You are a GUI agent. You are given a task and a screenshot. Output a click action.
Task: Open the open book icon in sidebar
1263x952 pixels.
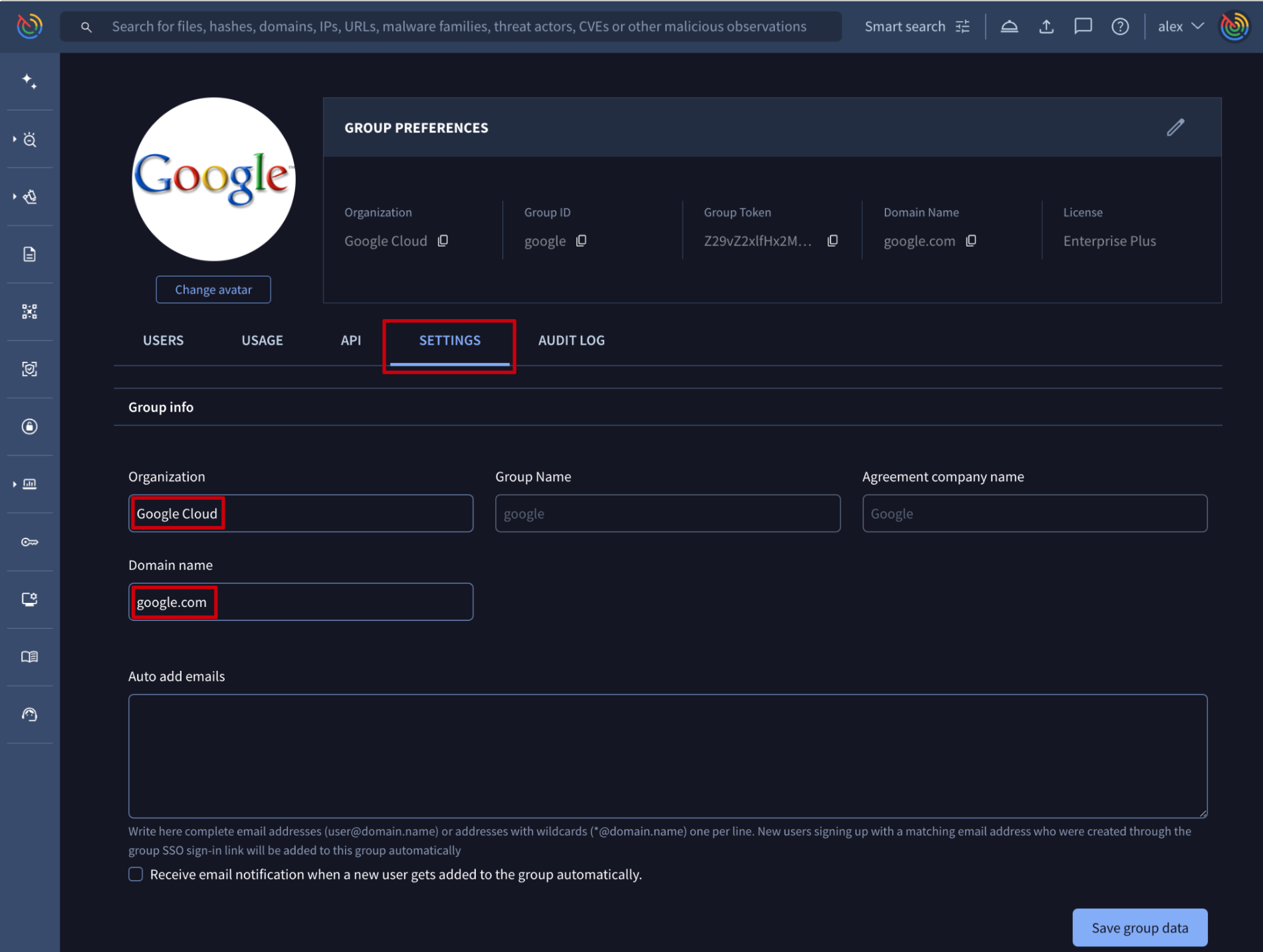(x=29, y=657)
